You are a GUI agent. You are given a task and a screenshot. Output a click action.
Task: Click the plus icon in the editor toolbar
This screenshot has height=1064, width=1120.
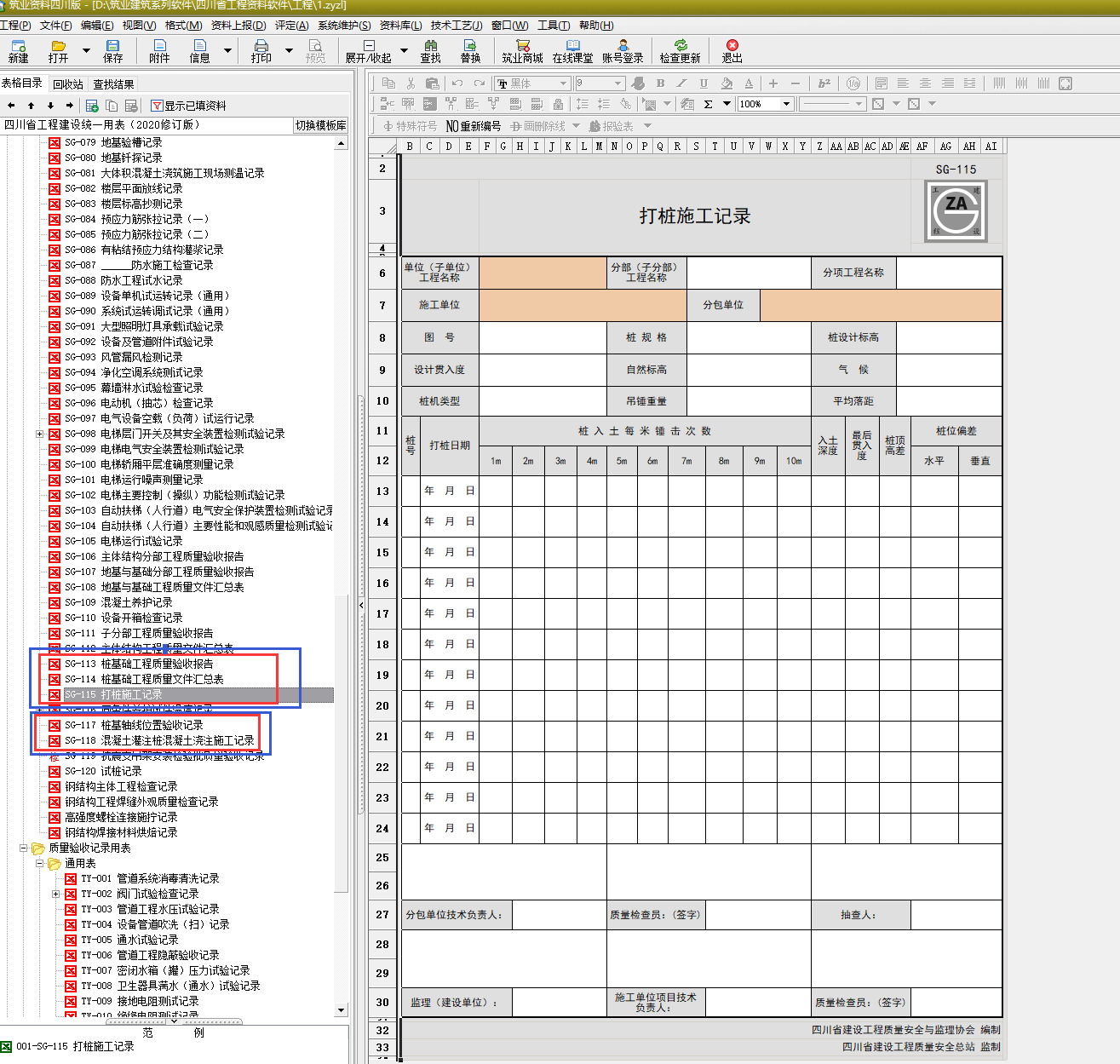773,83
